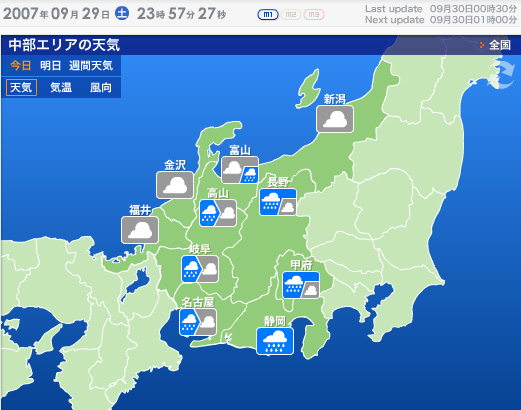Screen dimensions: 521x410
Task: Click the Nagoya (名古屋) weather icon
Action: [198, 322]
